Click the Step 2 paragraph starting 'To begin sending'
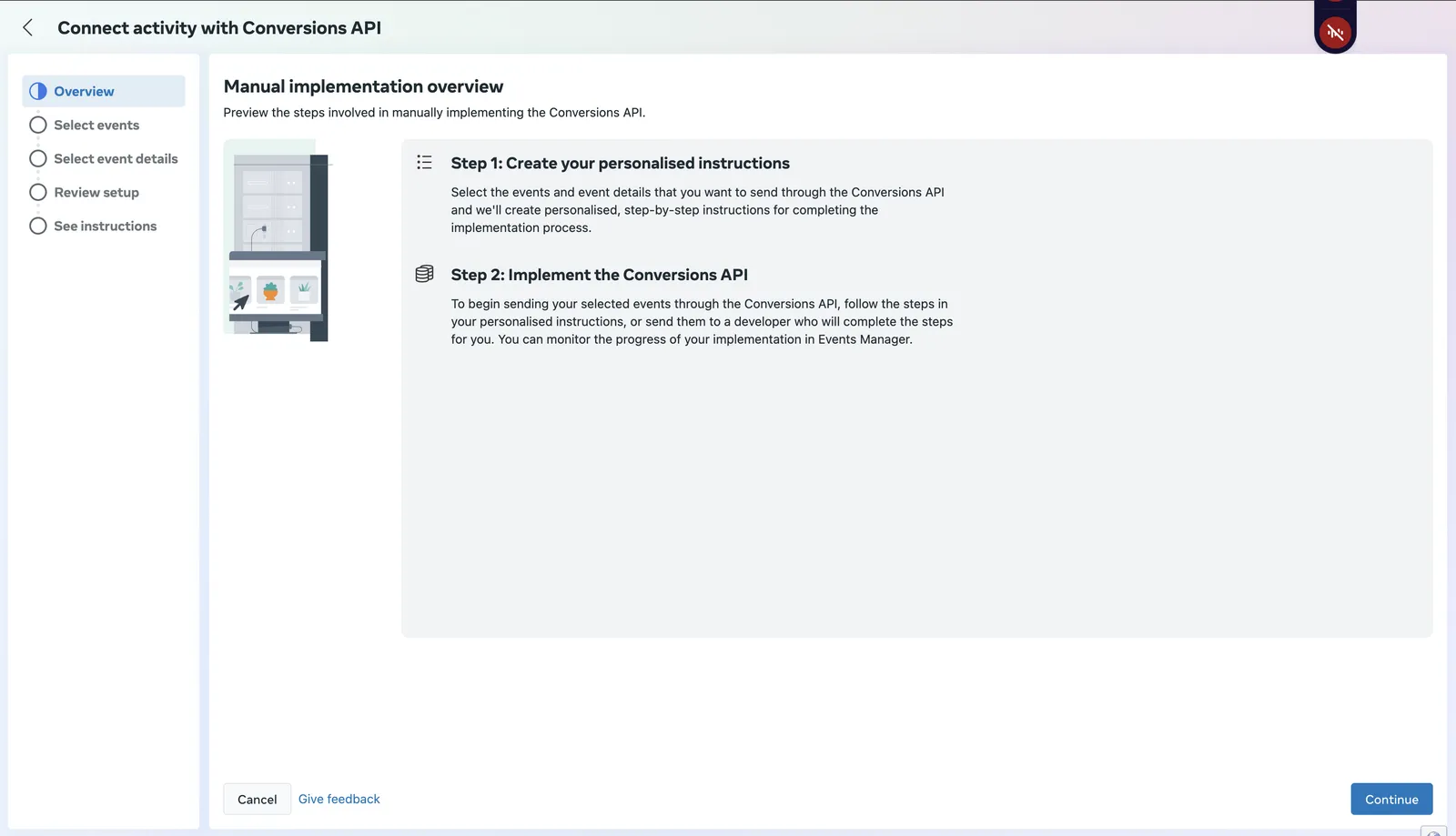 pos(702,321)
